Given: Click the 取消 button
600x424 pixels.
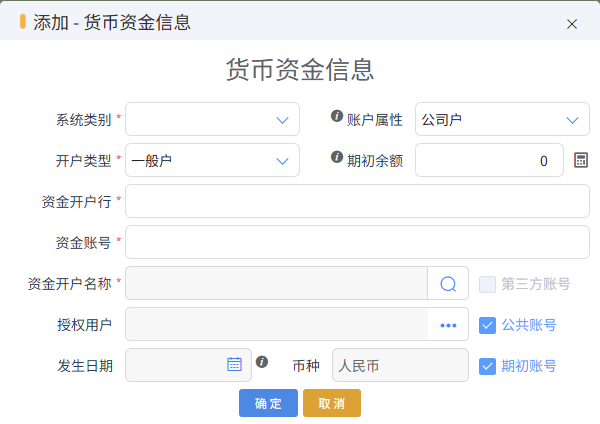Looking at the screenshot, I should 332,403.
